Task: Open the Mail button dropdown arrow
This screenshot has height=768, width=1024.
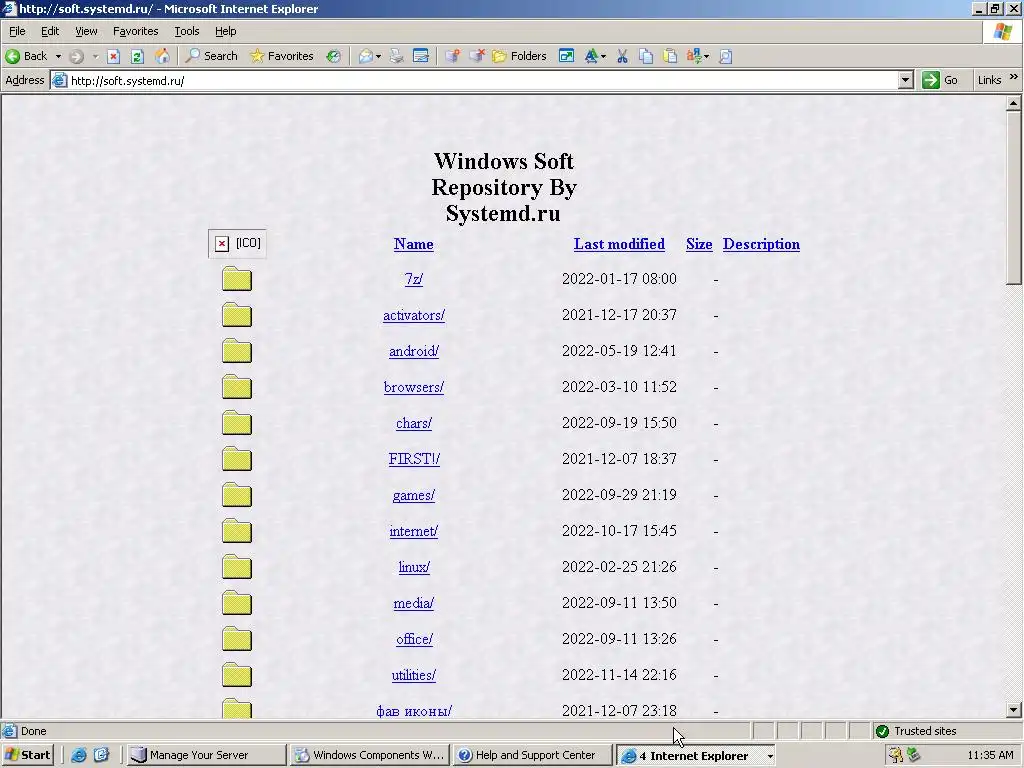Action: pyautogui.click(x=378, y=56)
